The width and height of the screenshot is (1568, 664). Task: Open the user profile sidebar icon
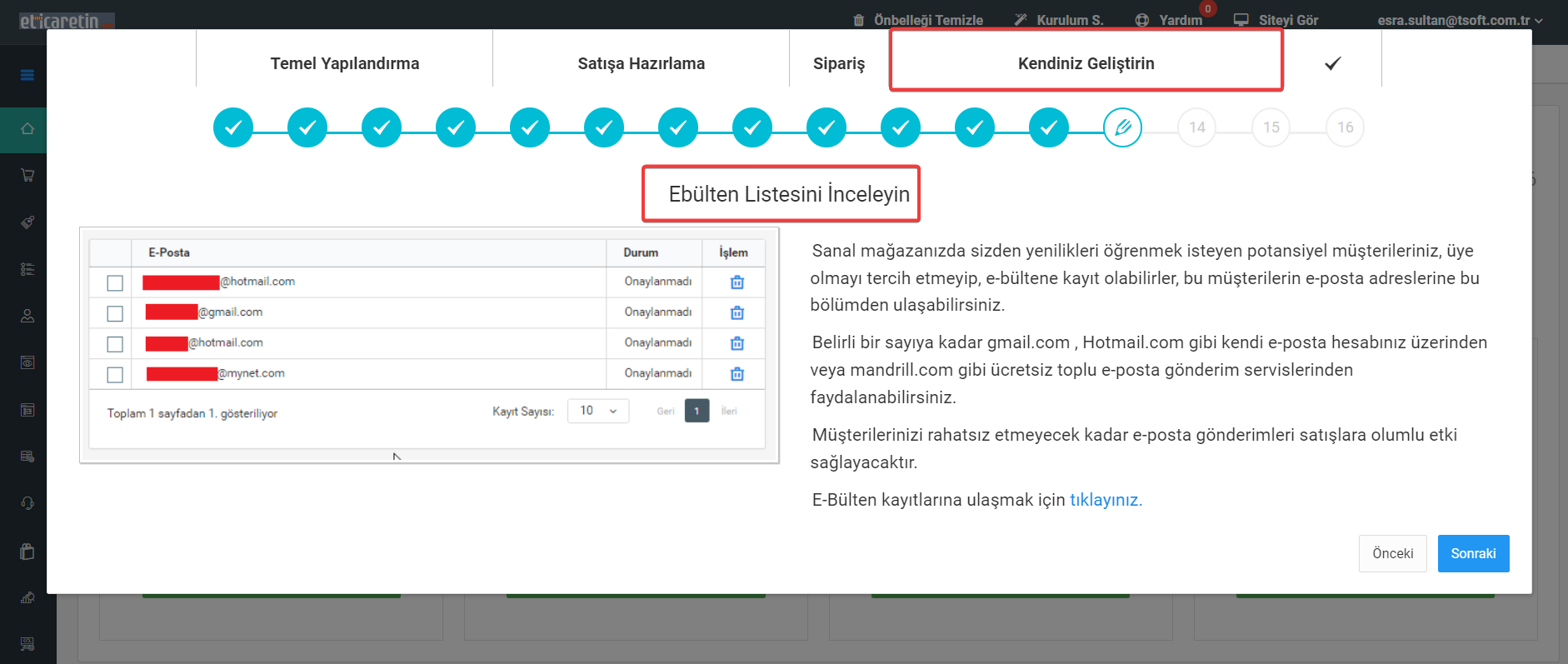coord(27,316)
